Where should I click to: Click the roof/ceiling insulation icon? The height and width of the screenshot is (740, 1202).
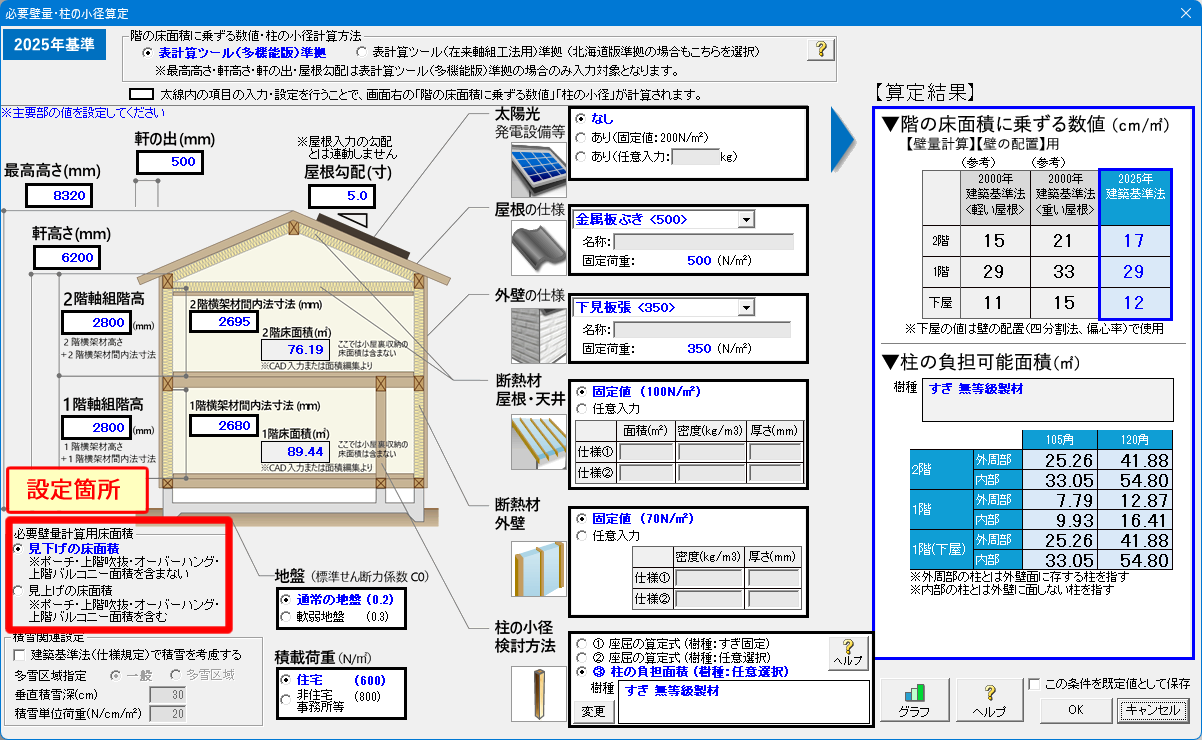[538, 441]
